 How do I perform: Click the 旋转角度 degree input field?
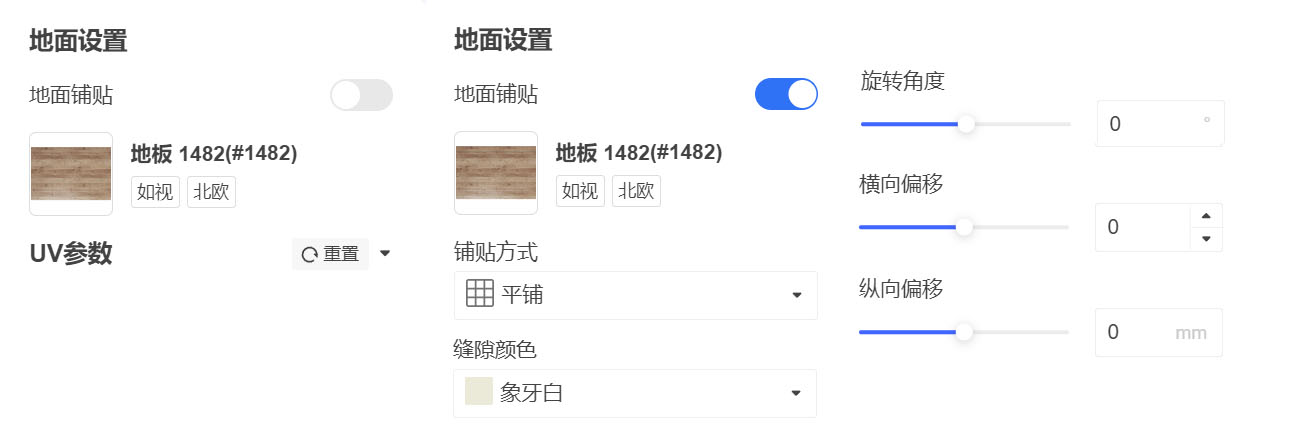coord(1160,124)
